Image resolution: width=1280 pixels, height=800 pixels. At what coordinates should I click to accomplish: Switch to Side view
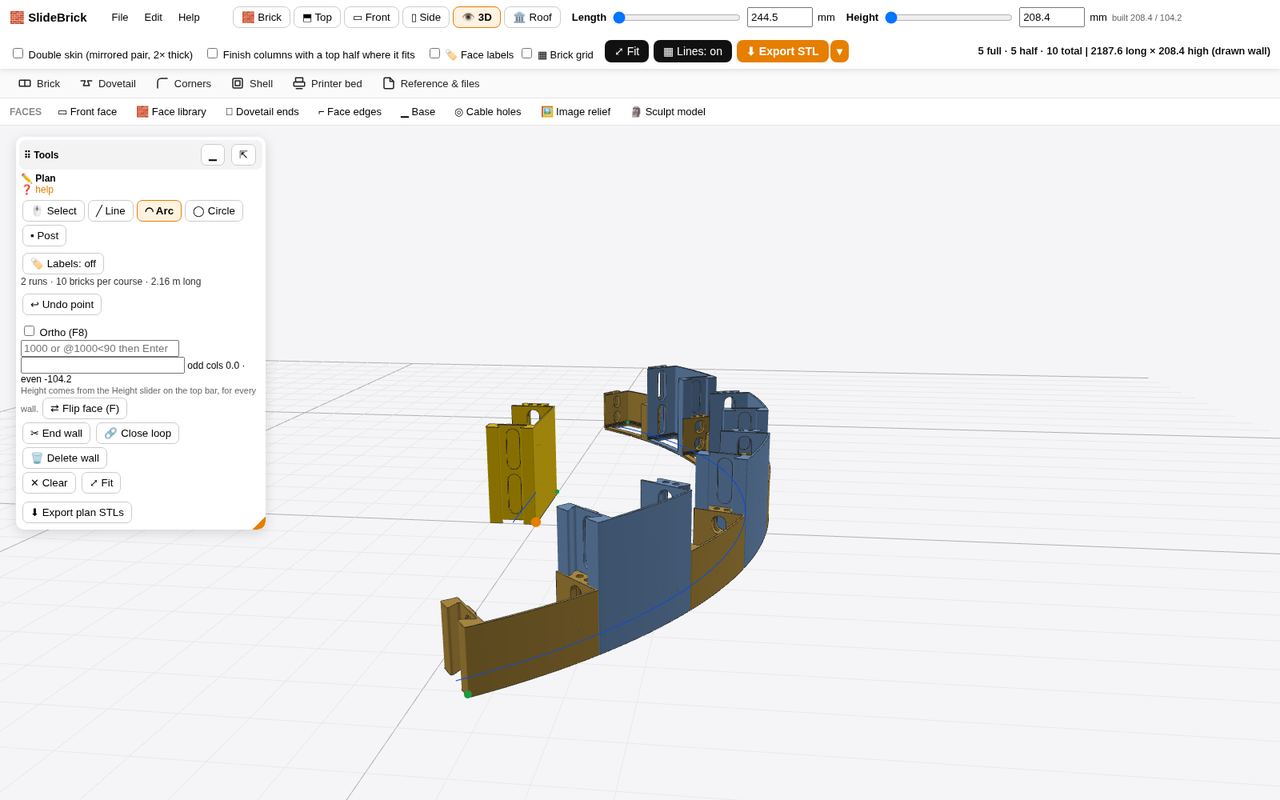click(426, 17)
